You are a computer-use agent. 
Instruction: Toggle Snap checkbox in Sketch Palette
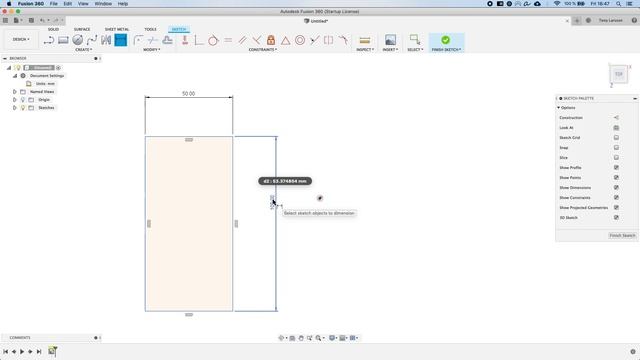click(x=616, y=147)
